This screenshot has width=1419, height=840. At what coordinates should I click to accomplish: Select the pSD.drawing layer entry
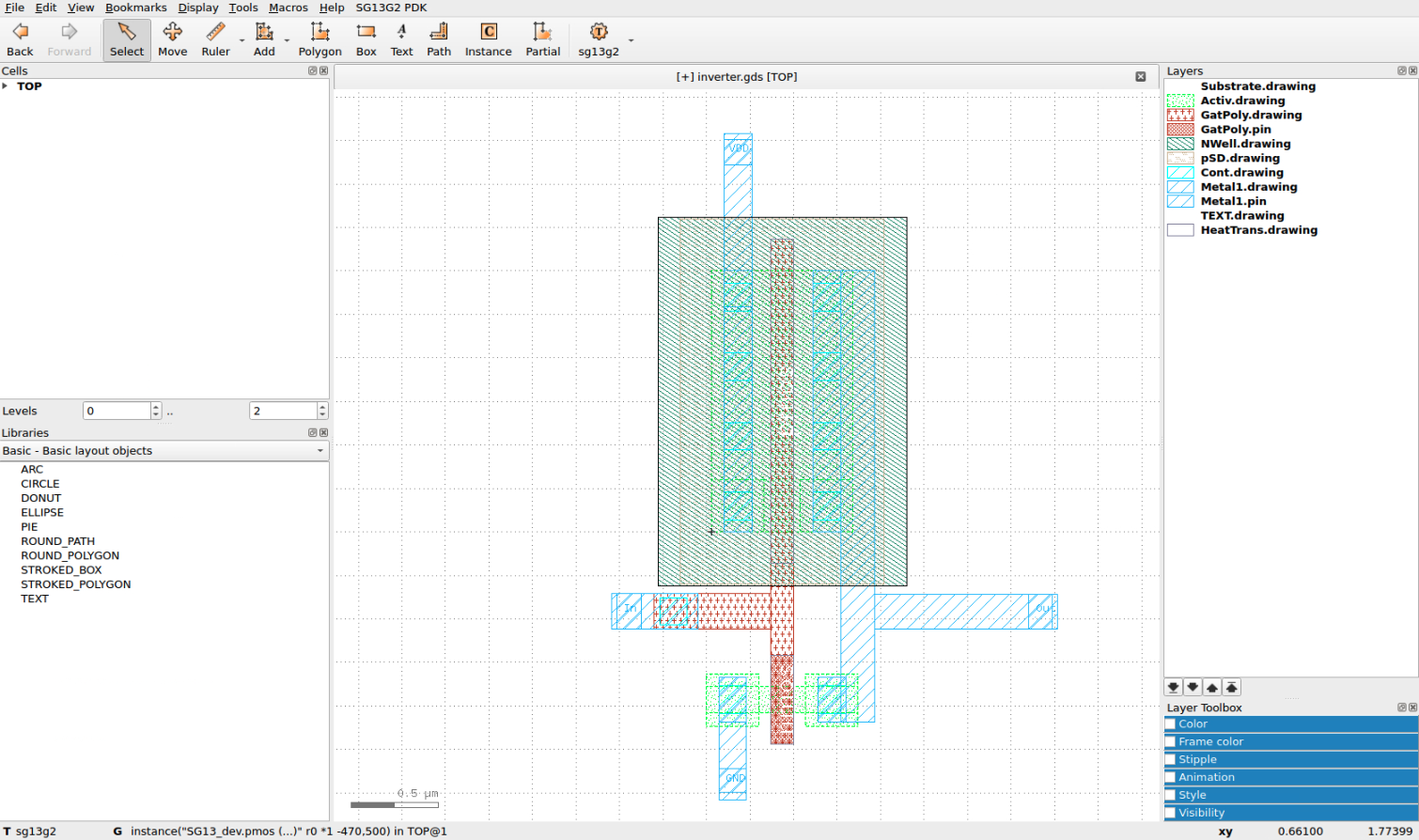click(x=1240, y=159)
